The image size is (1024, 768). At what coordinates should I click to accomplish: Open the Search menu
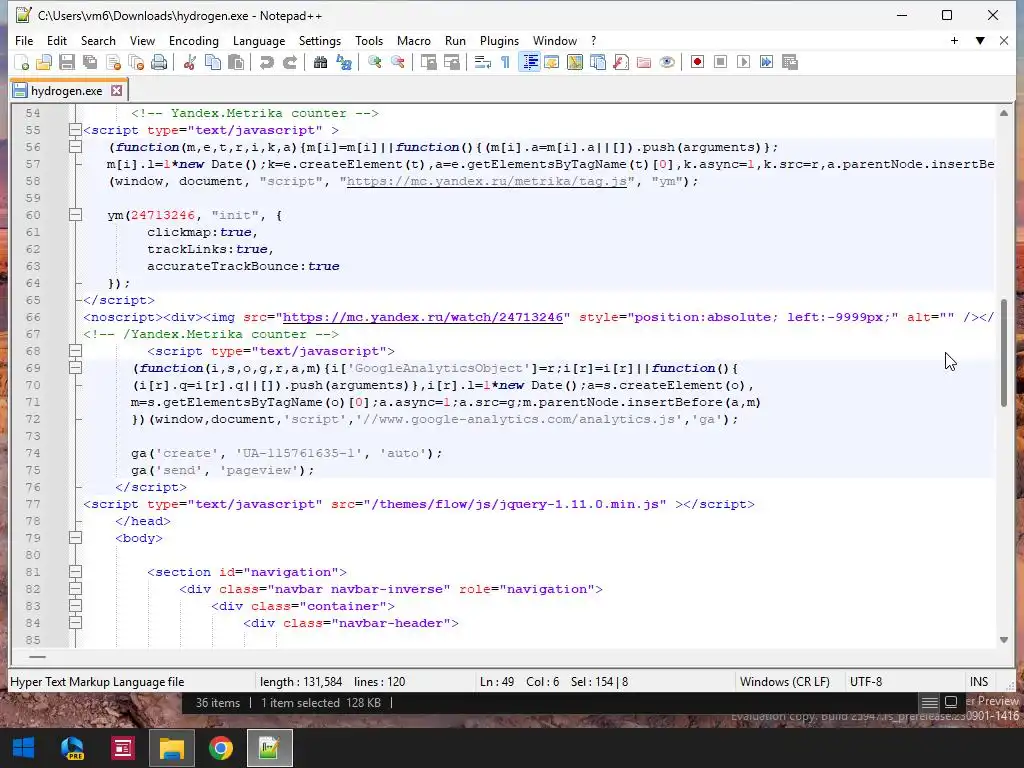pyautogui.click(x=98, y=40)
